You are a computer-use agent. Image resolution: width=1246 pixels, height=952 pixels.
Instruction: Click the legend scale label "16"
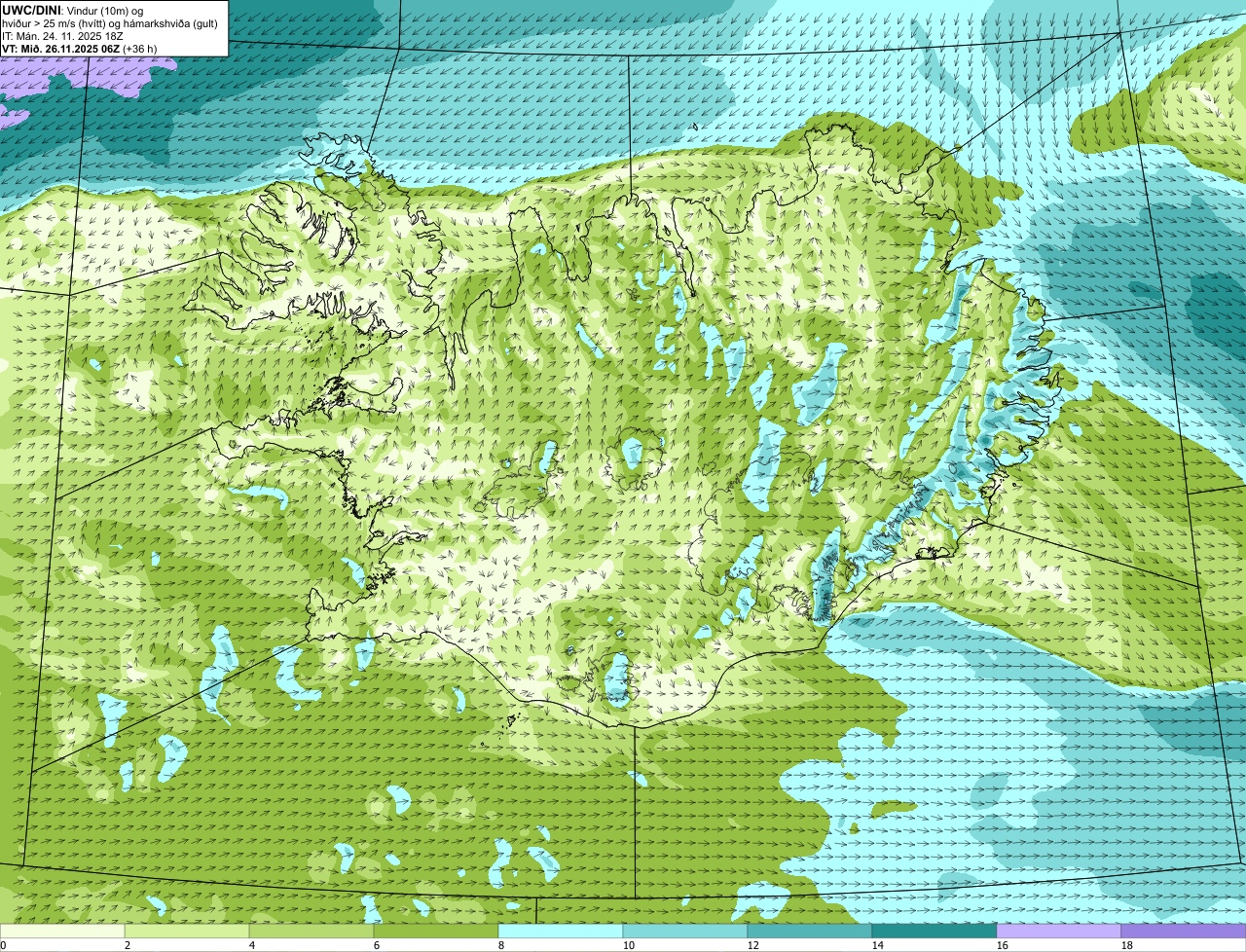(1003, 945)
